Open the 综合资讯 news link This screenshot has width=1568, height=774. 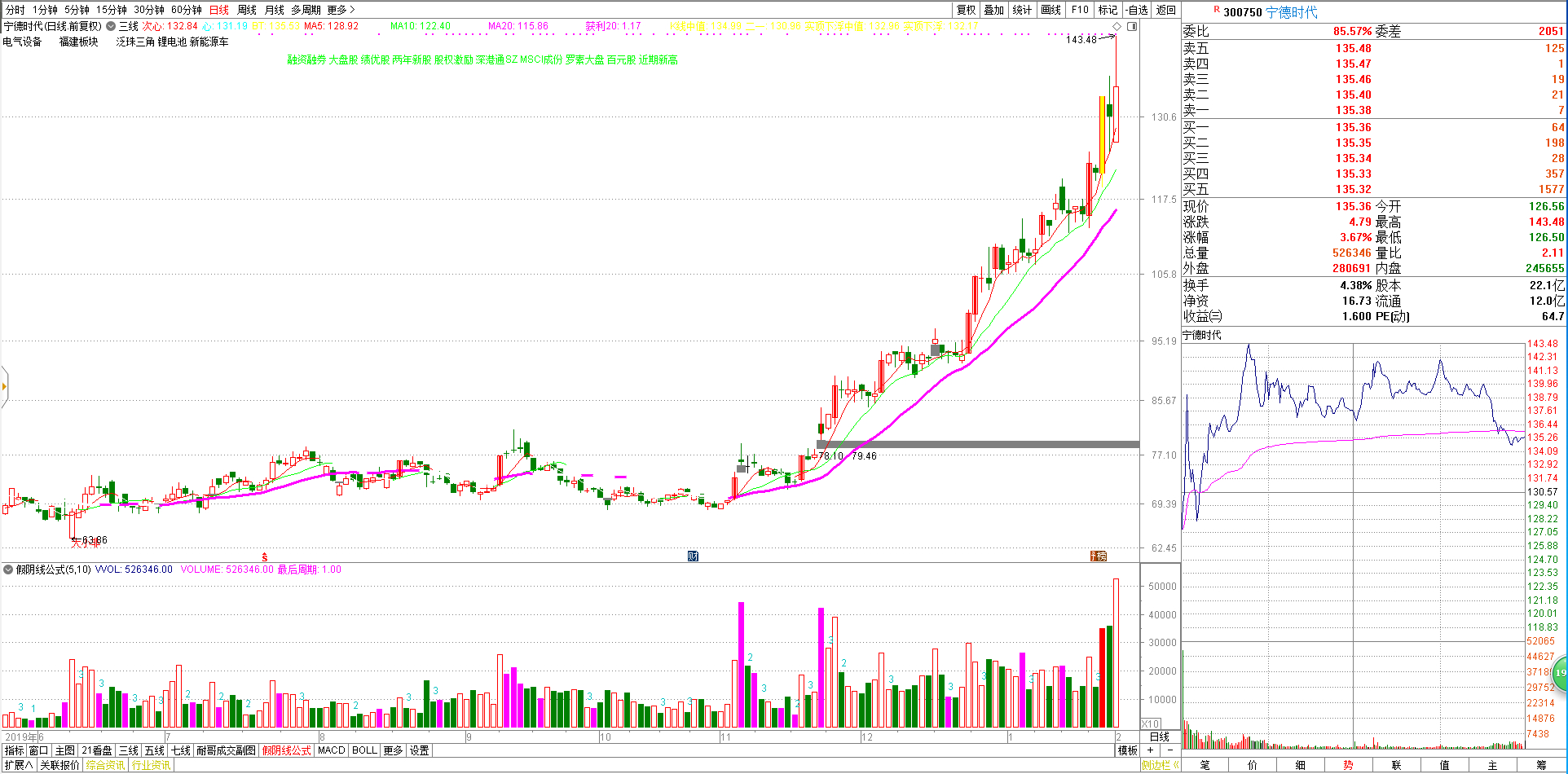point(106,765)
